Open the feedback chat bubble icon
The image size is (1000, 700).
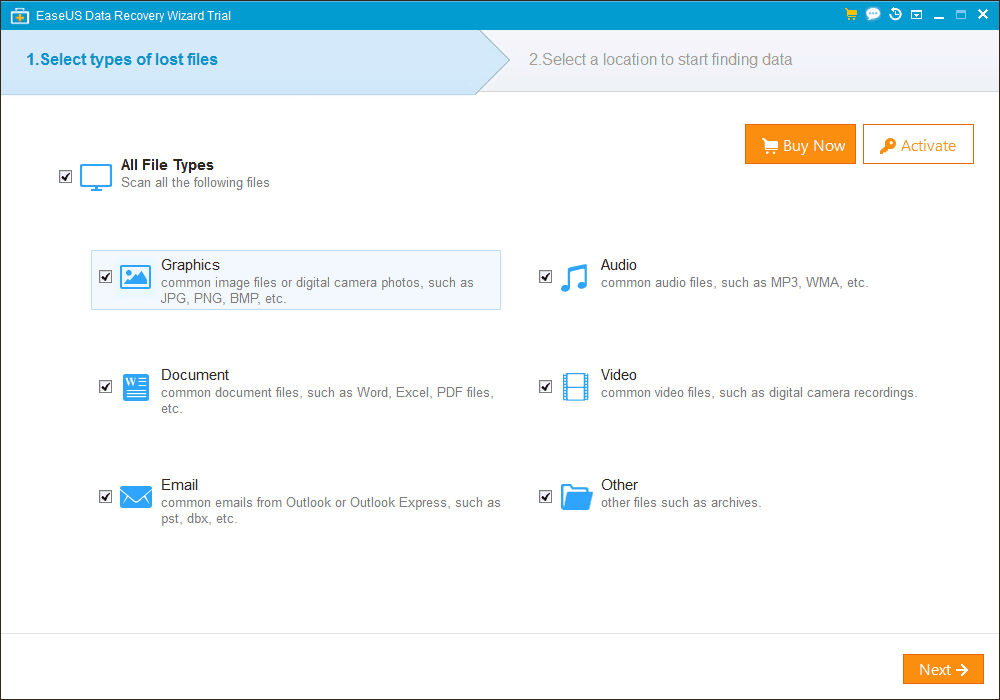(x=873, y=14)
